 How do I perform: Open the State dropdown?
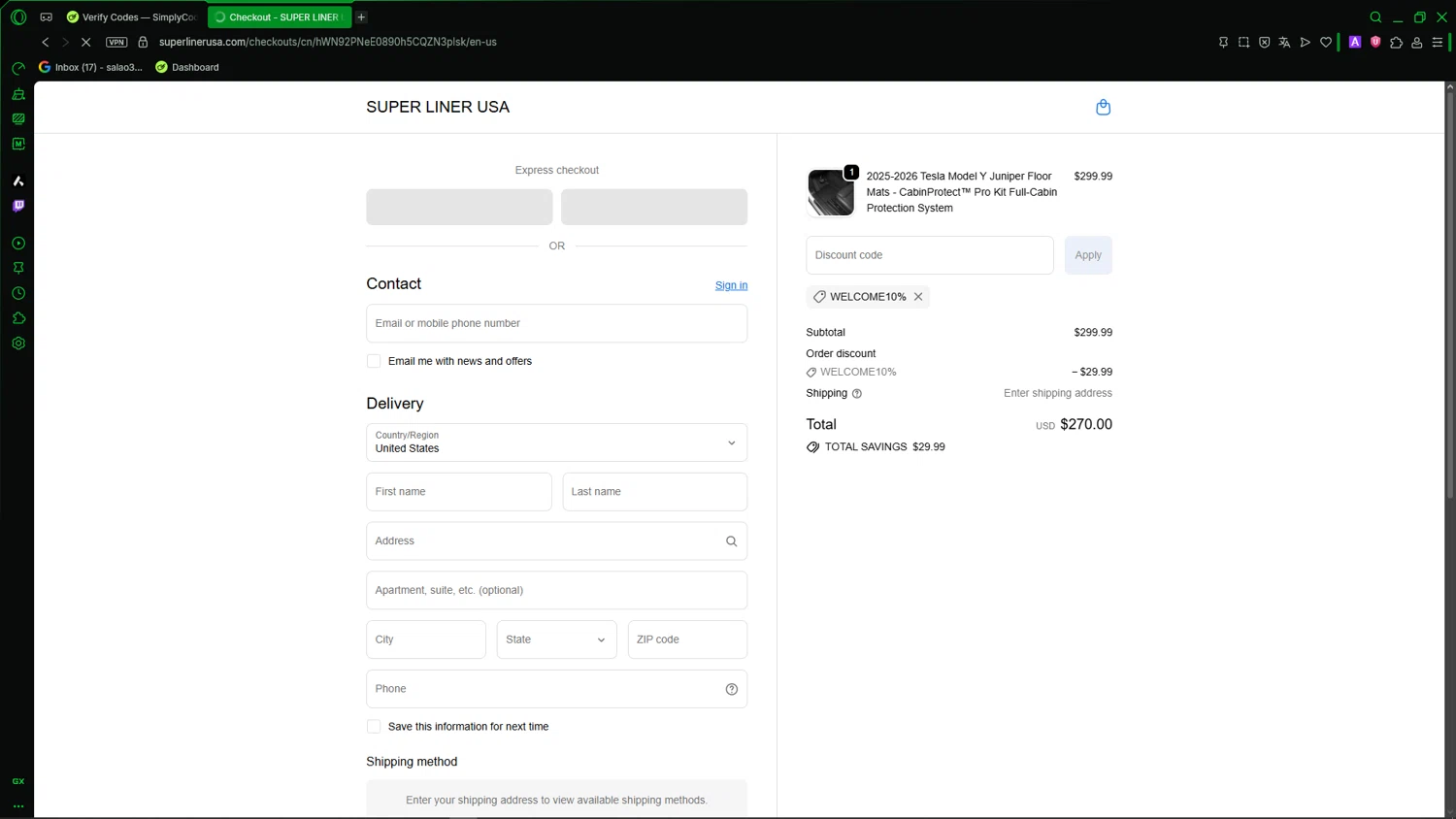(x=556, y=639)
